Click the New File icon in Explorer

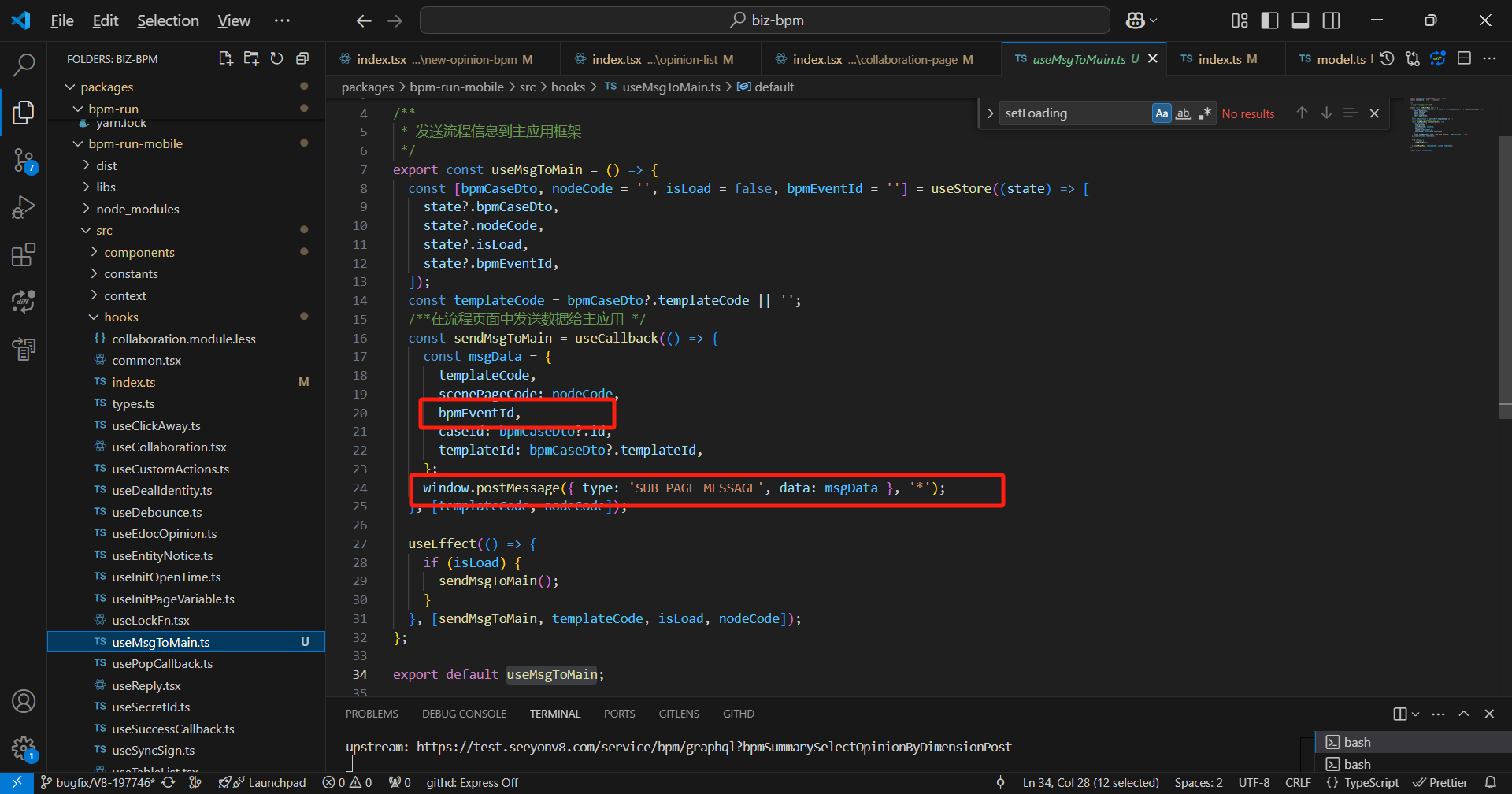click(226, 58)
